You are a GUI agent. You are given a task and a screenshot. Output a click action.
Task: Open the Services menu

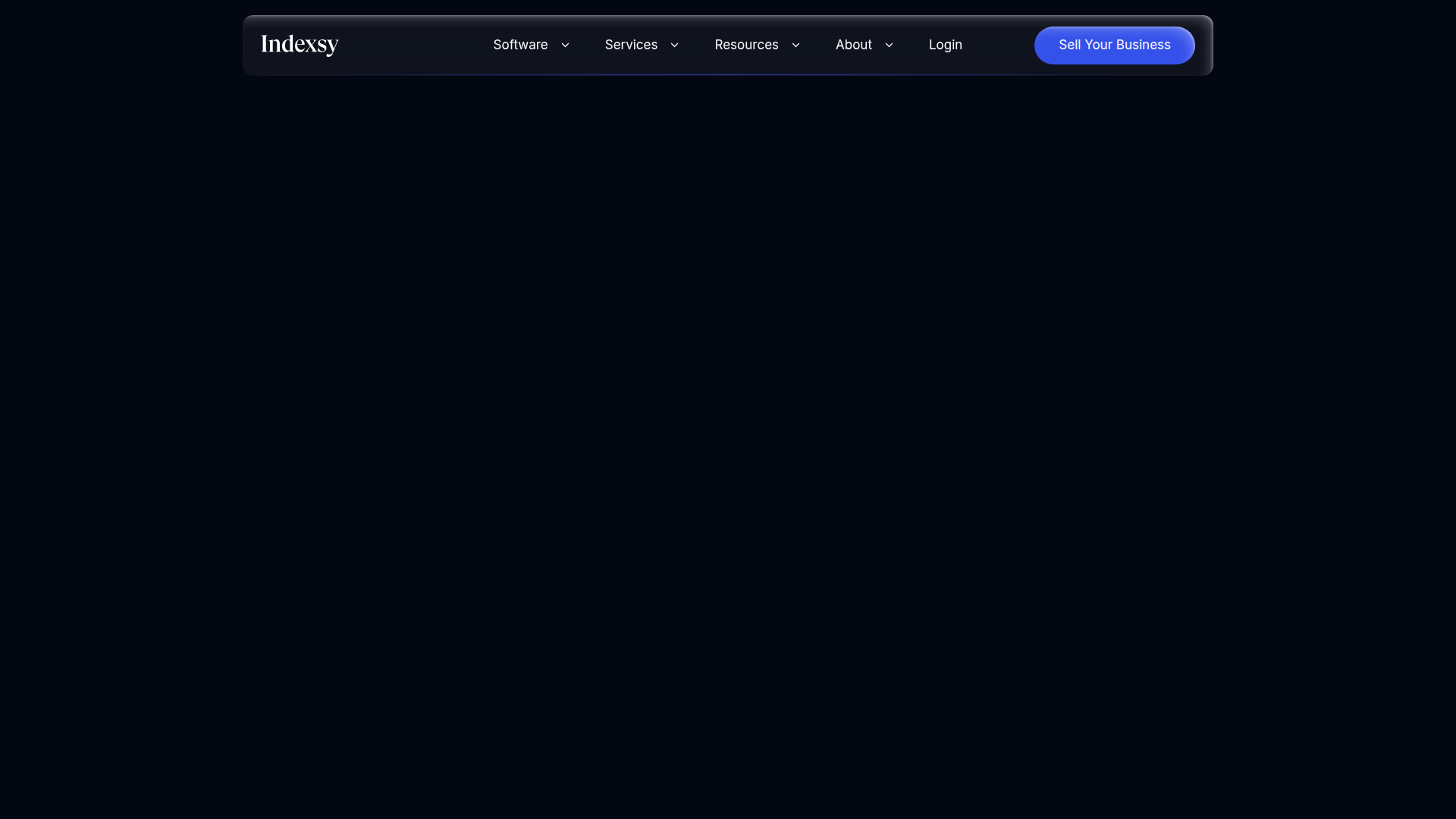pyautogui.click(x=631, y=45)
